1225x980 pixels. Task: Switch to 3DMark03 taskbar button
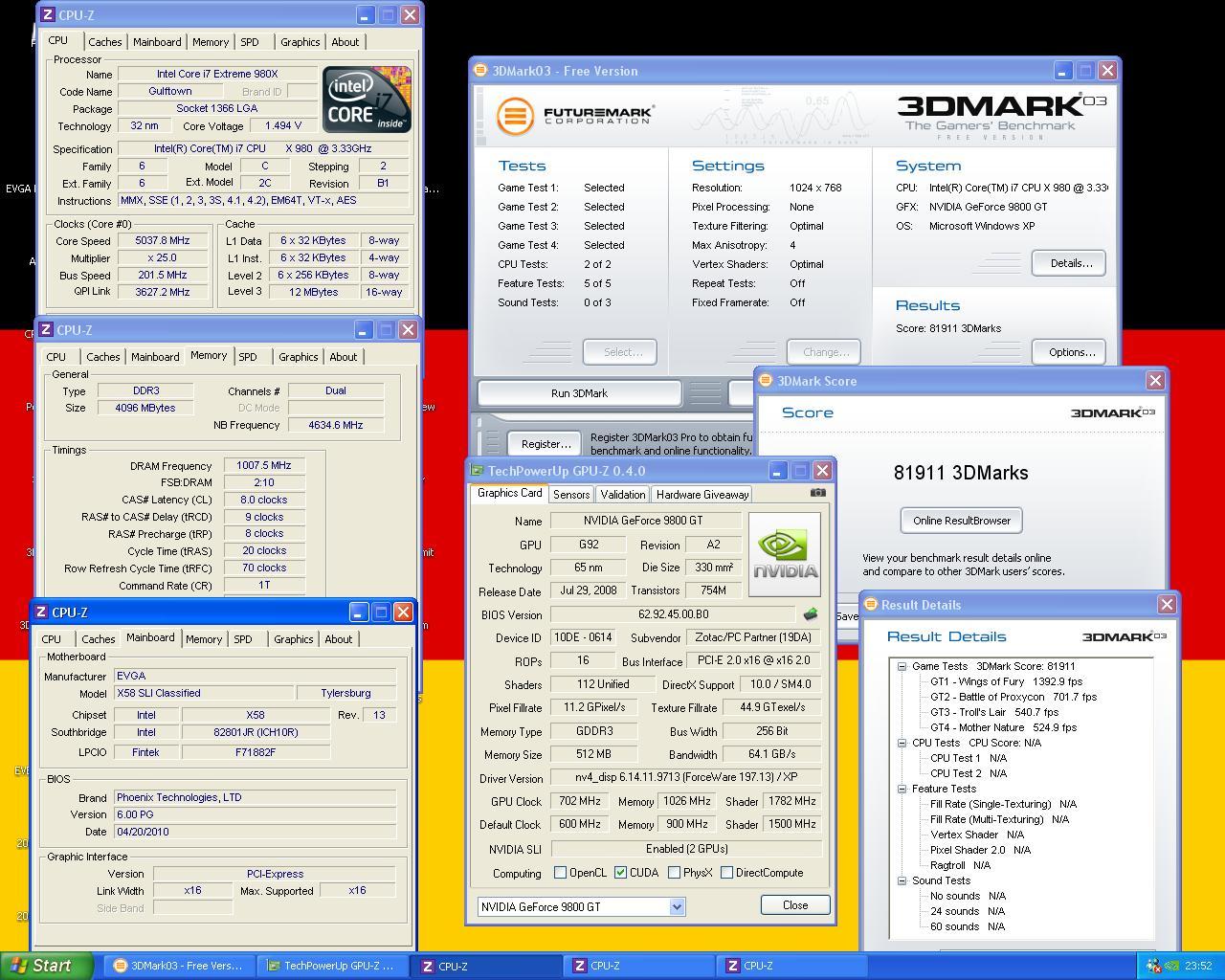click(179, 966)
